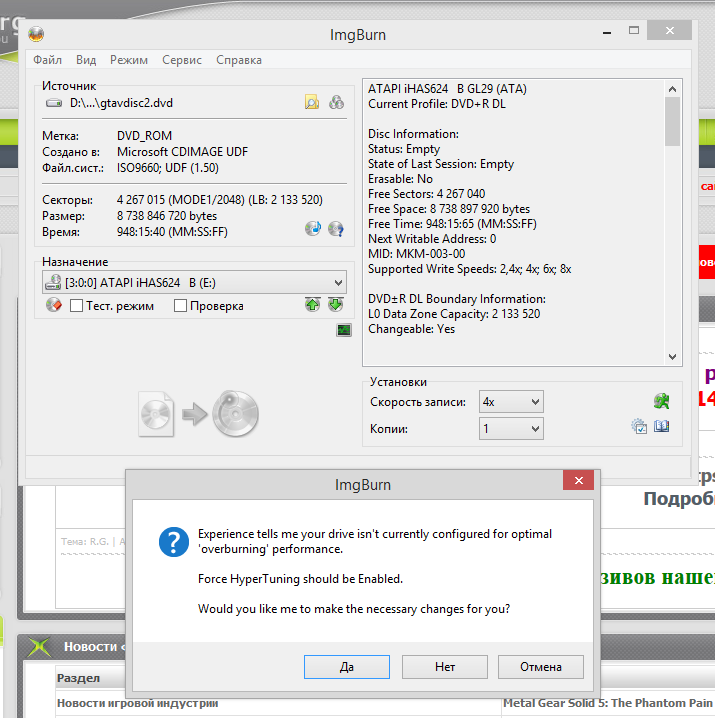Click Supported Write Speeds line
715x718 pixels.
tap(469, 269)
